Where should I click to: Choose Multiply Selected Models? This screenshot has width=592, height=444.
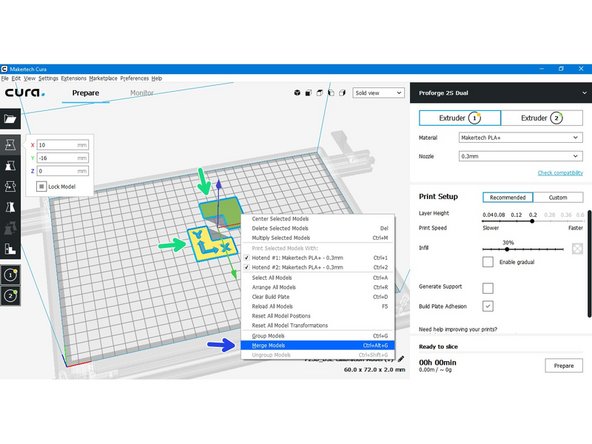[x=318, y=238]
